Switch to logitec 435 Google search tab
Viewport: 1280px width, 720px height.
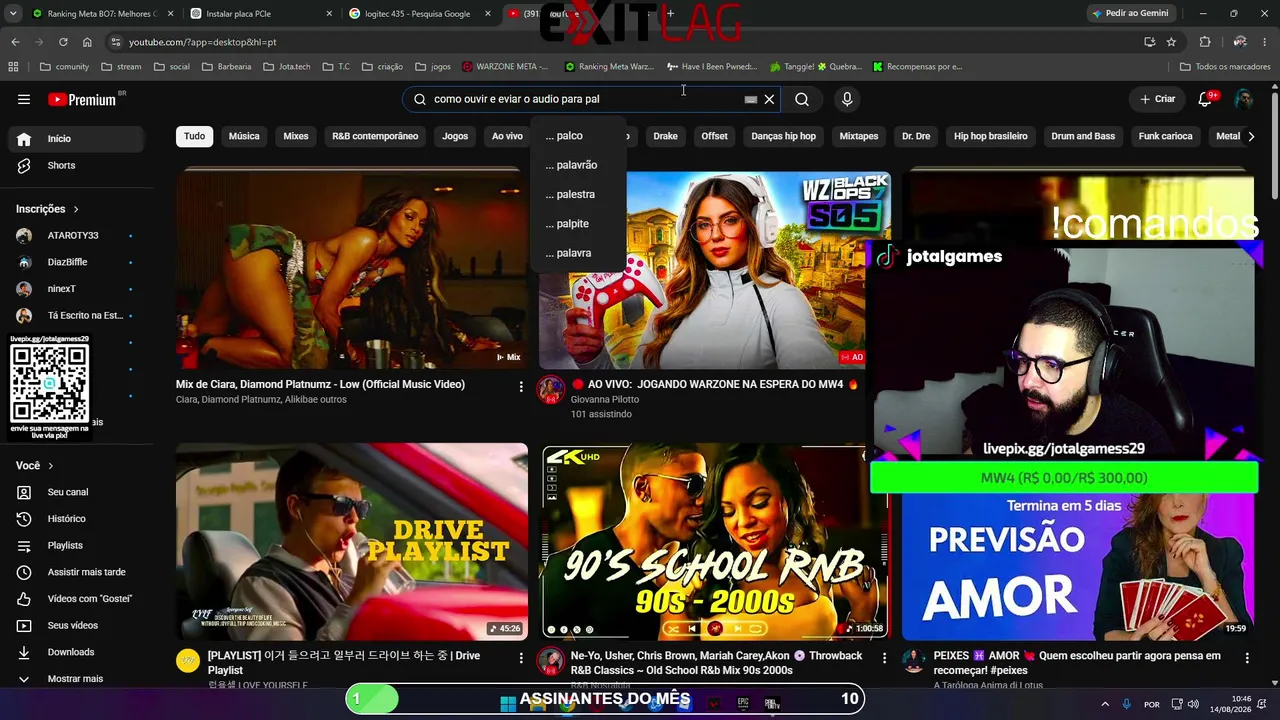420,14
